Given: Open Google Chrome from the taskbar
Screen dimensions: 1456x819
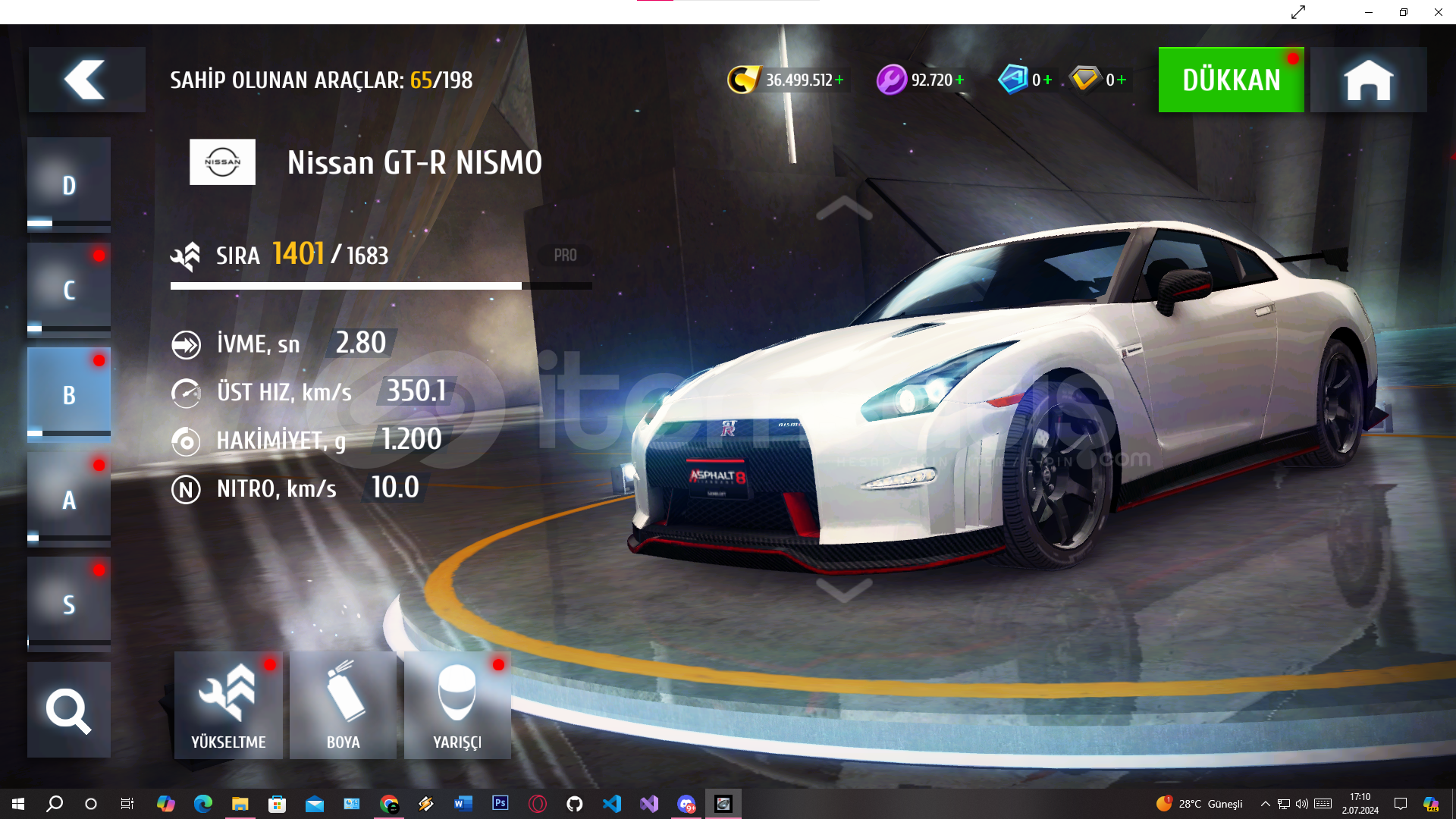Looking at the screenshot, I should (x=389, y=804).
